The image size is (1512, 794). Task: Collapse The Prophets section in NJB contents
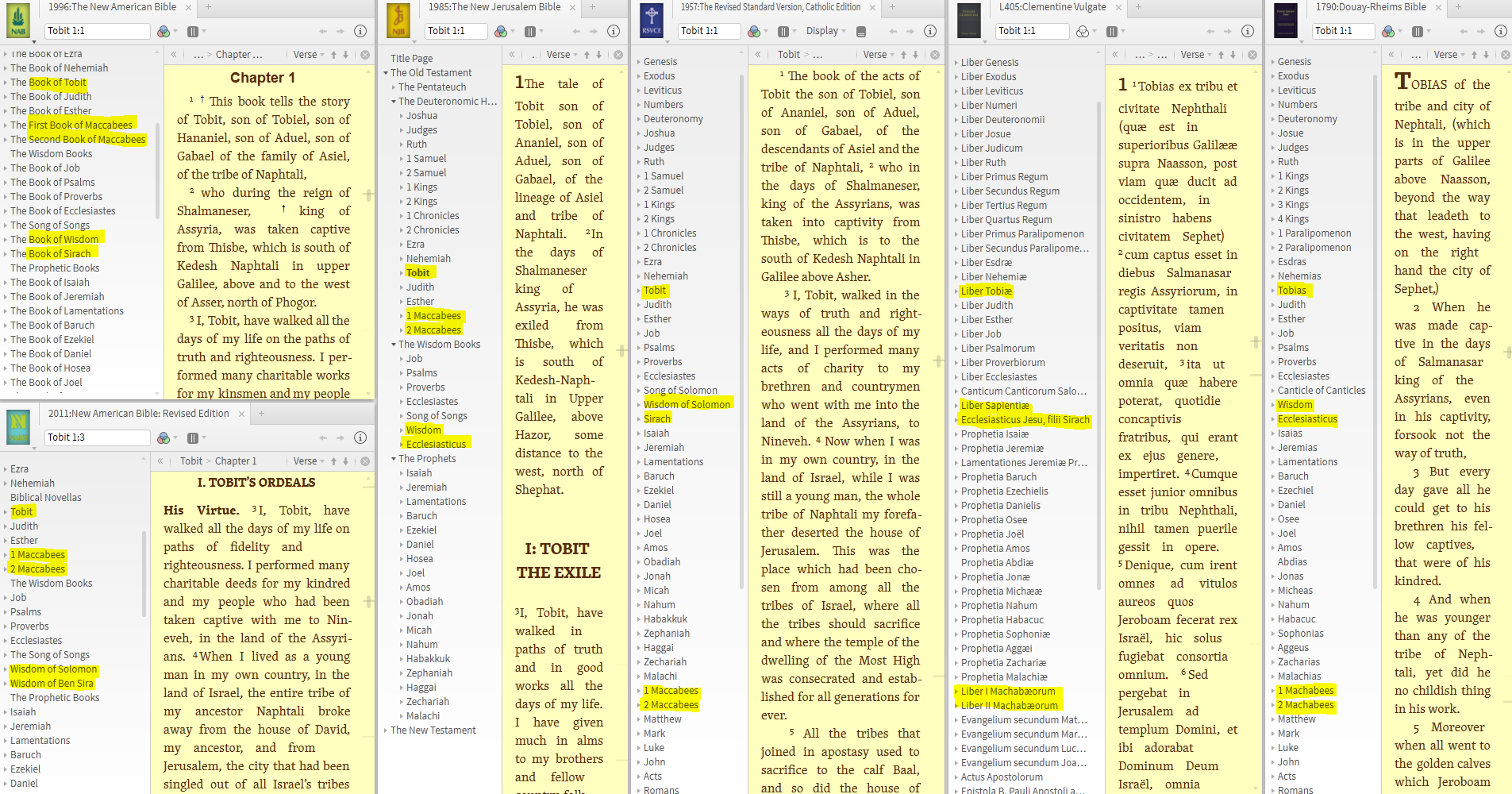(x=394, y=459)
